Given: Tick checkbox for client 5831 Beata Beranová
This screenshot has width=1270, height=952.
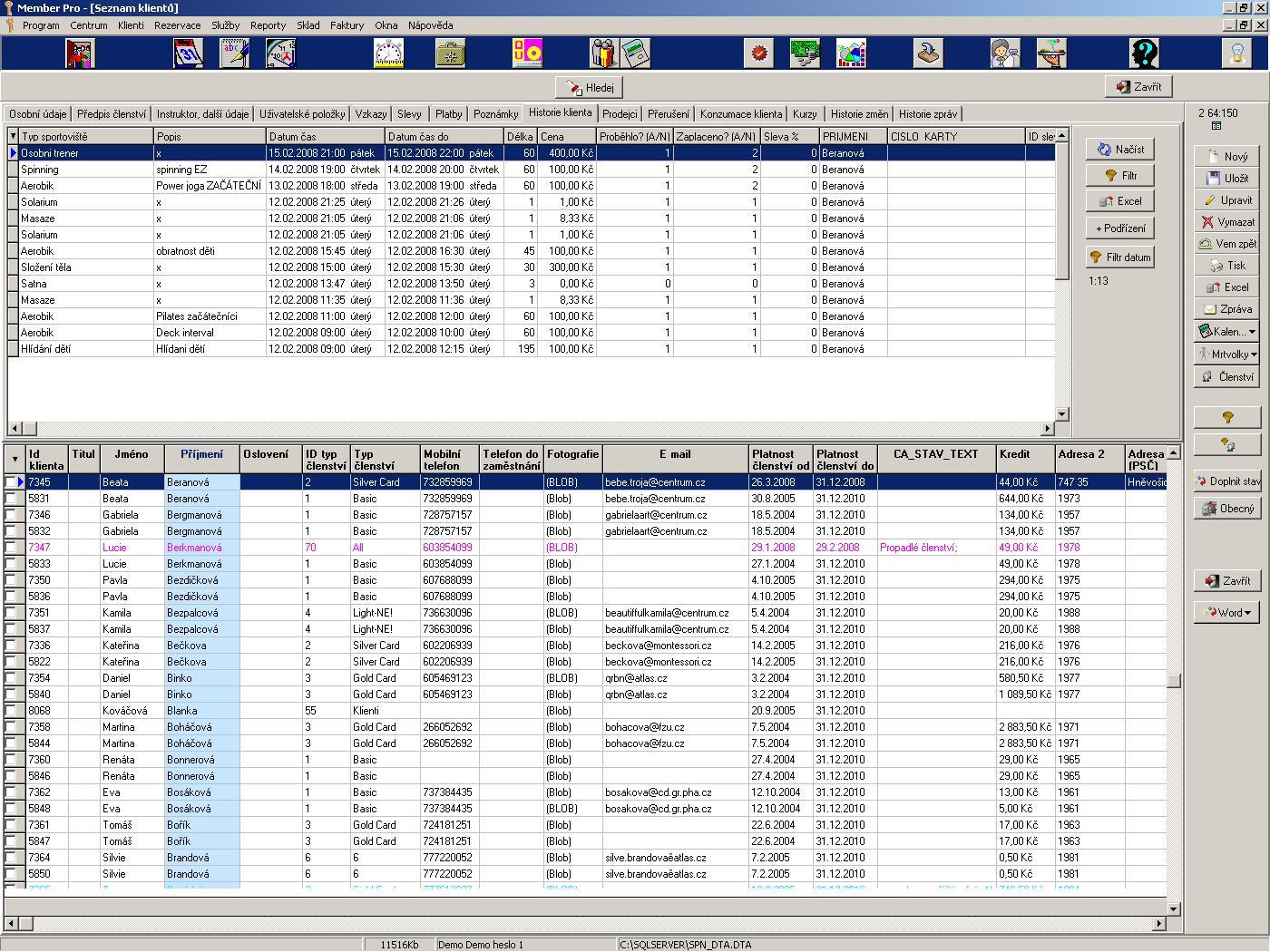Looking at the screenshot, I should point(11,499).
